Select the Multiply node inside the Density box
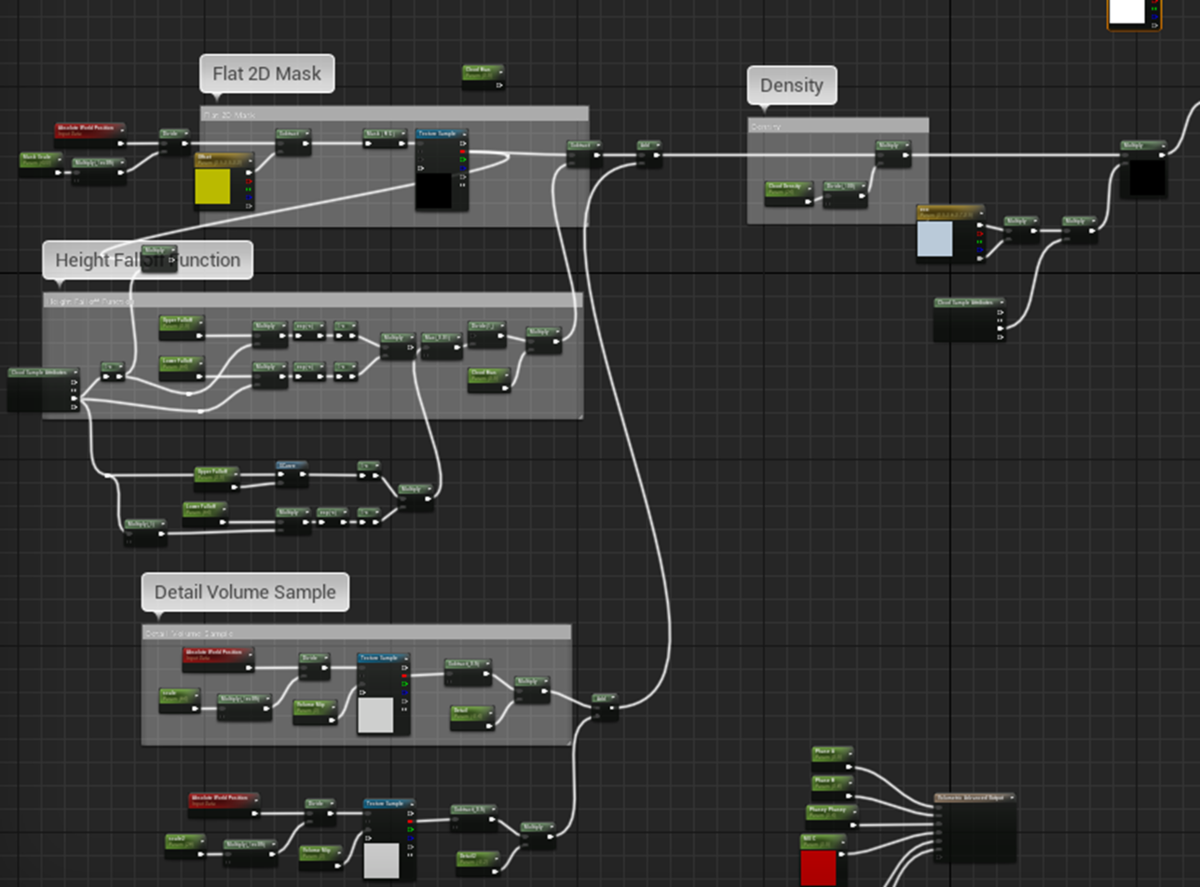Viewport: 1200px width, 887px height. tap(893, 153)
